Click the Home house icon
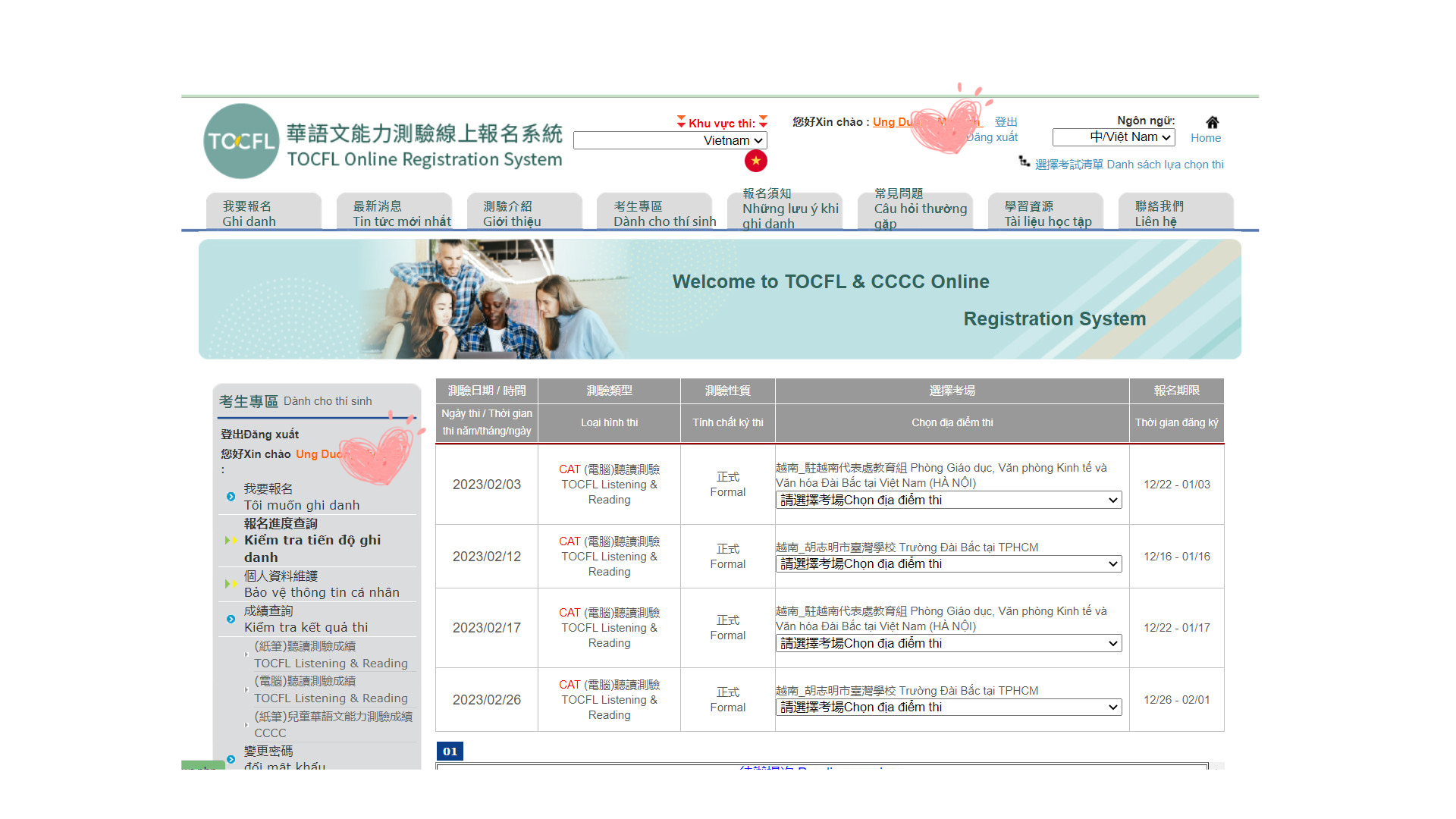 pos(1212,122)
